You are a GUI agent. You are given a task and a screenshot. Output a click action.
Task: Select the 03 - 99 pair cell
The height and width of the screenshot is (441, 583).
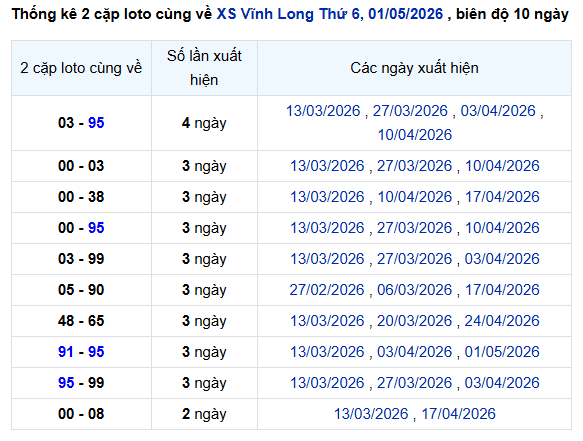point(81,259)
